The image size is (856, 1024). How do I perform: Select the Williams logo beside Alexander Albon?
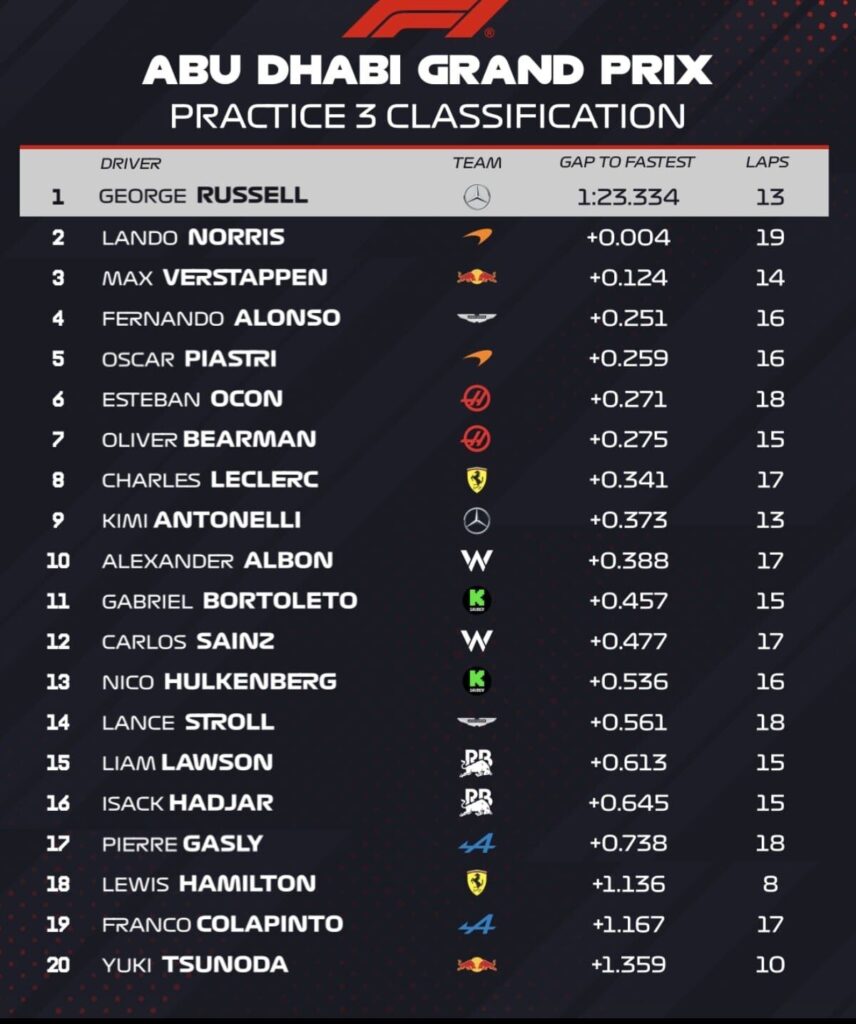tap(477, 560)
